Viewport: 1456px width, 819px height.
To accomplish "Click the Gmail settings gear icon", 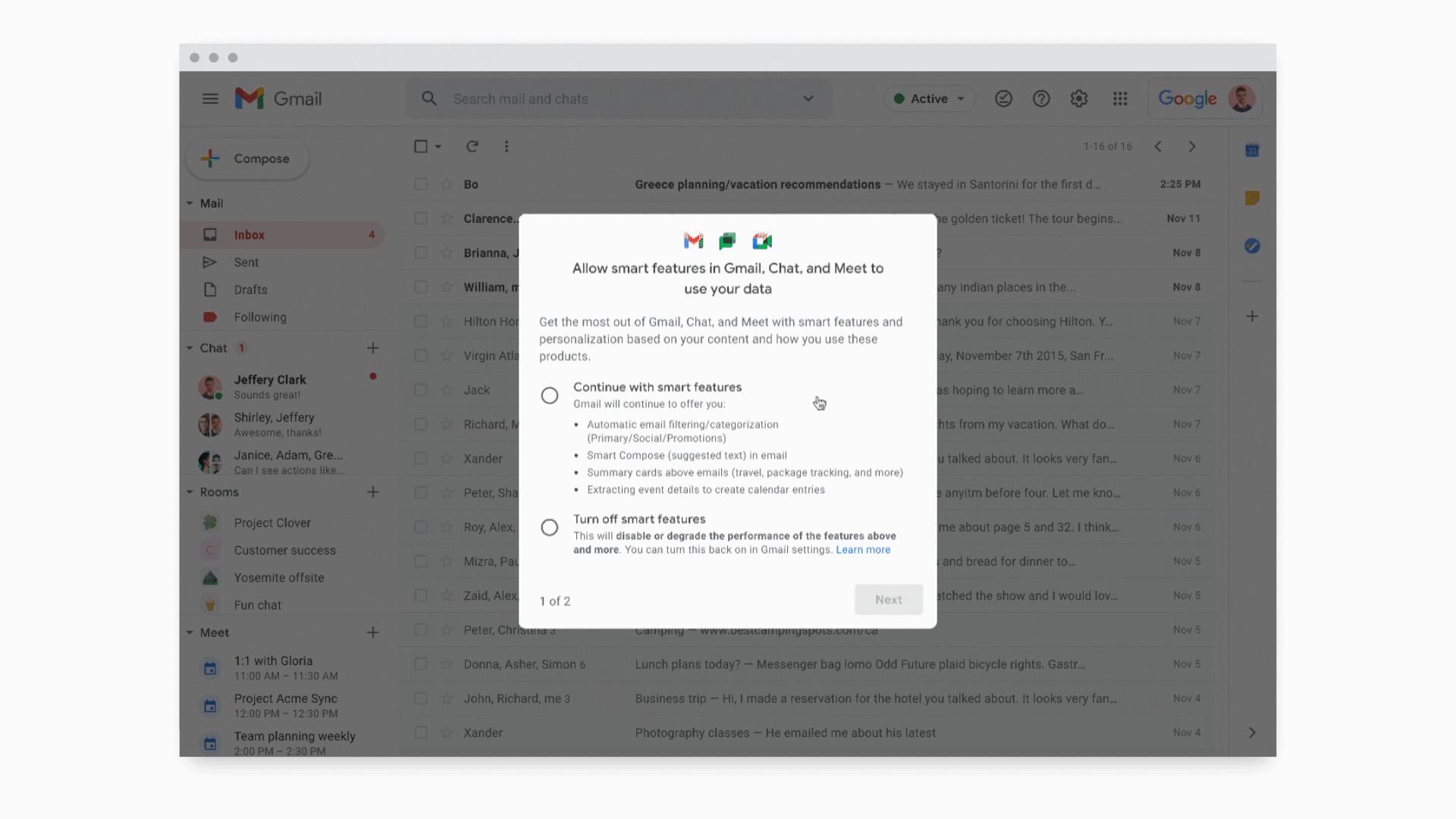I will pyautogui.click(x=1079, y=98).
